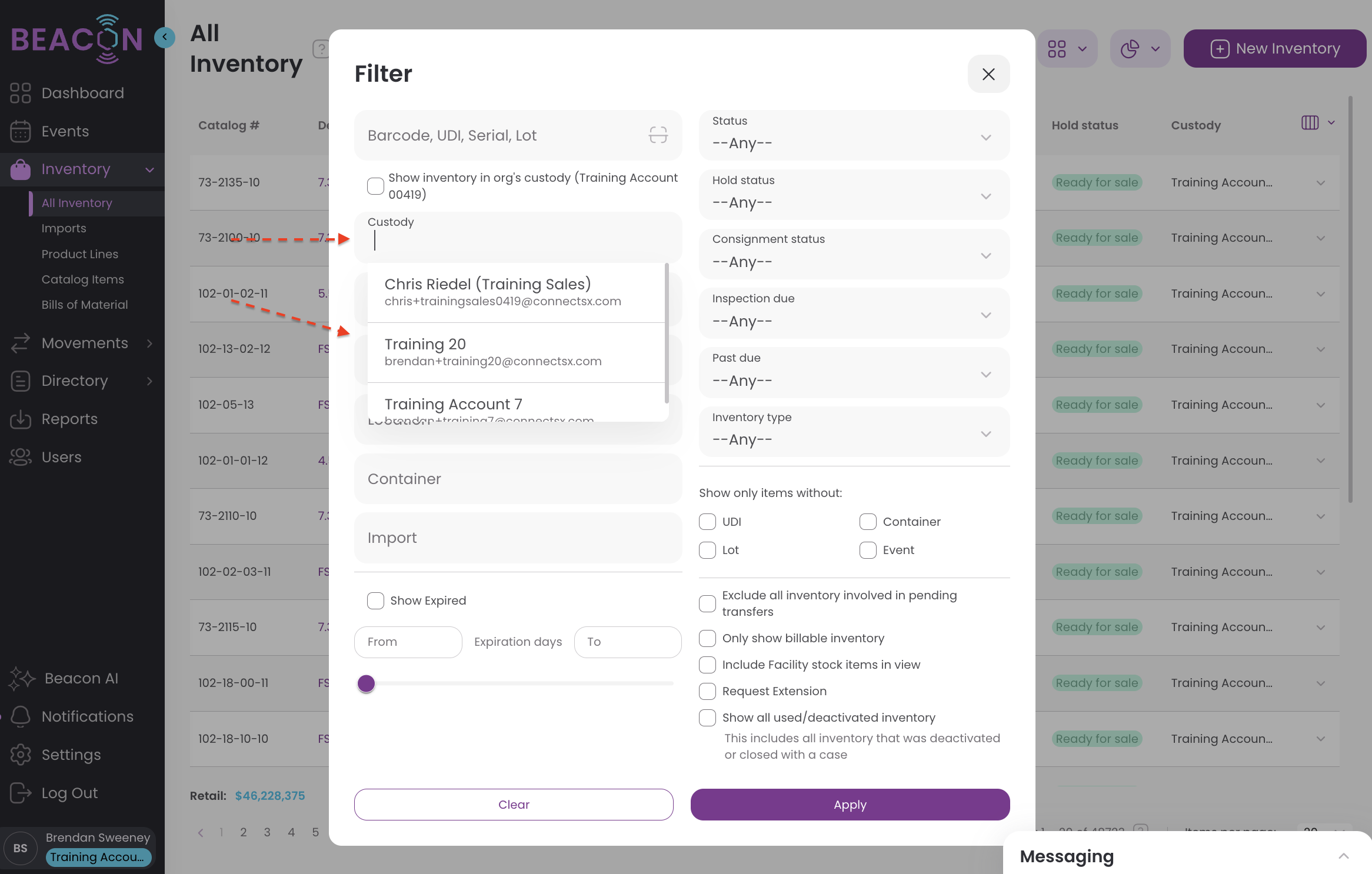Viewport: 1372px width, 874px height.
Task: Enable the Show Expired checkbox
Action: 375,601
